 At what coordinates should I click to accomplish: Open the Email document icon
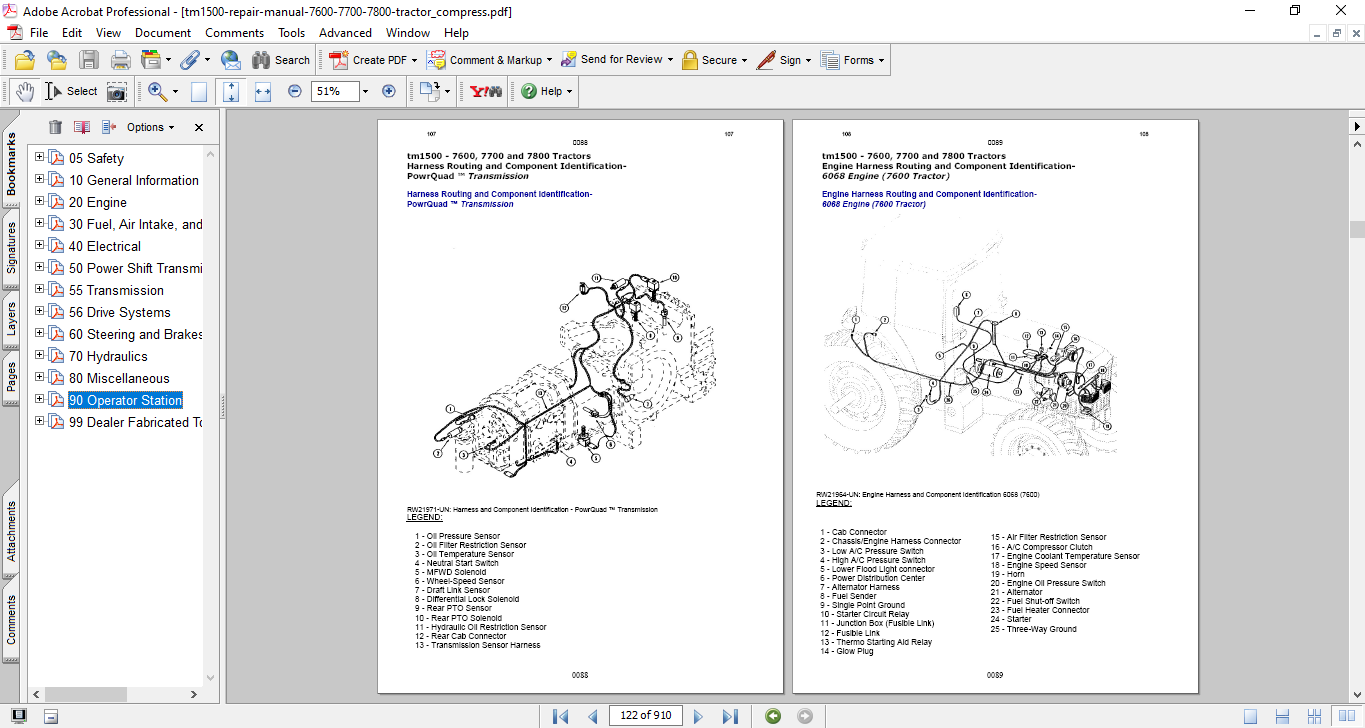click(x=230, y=59)
